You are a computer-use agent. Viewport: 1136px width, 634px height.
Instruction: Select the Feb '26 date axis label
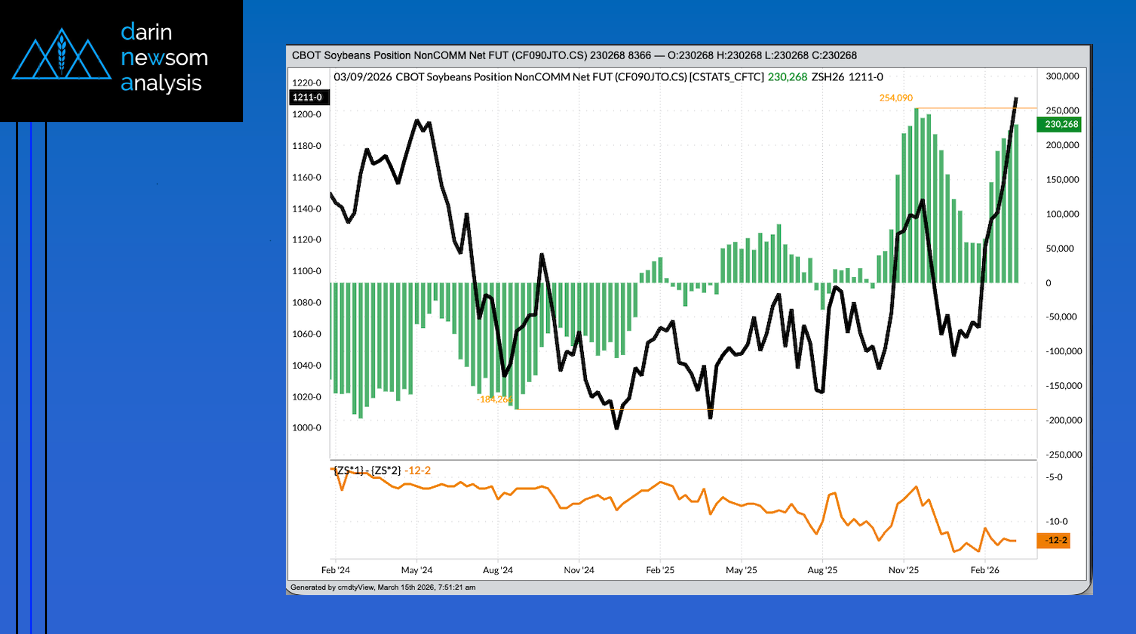click(x=986, y=570)
